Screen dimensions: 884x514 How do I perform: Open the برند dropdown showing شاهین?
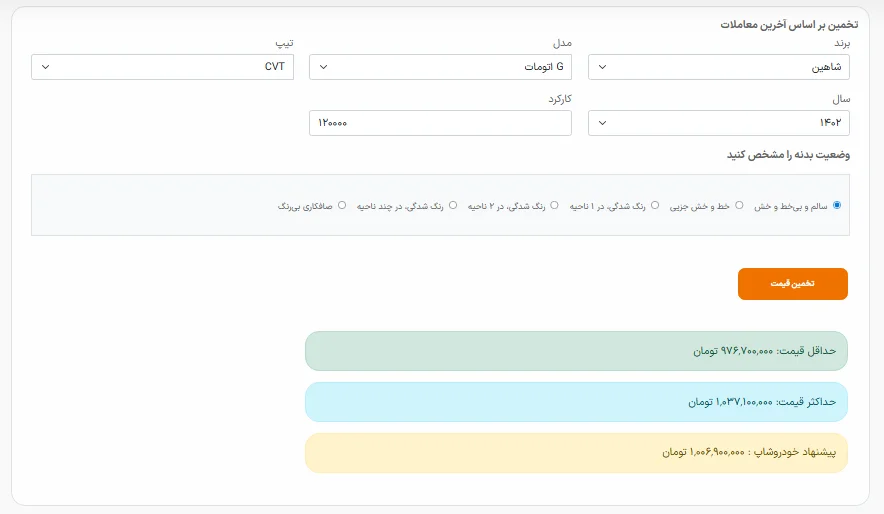(718, 67)
